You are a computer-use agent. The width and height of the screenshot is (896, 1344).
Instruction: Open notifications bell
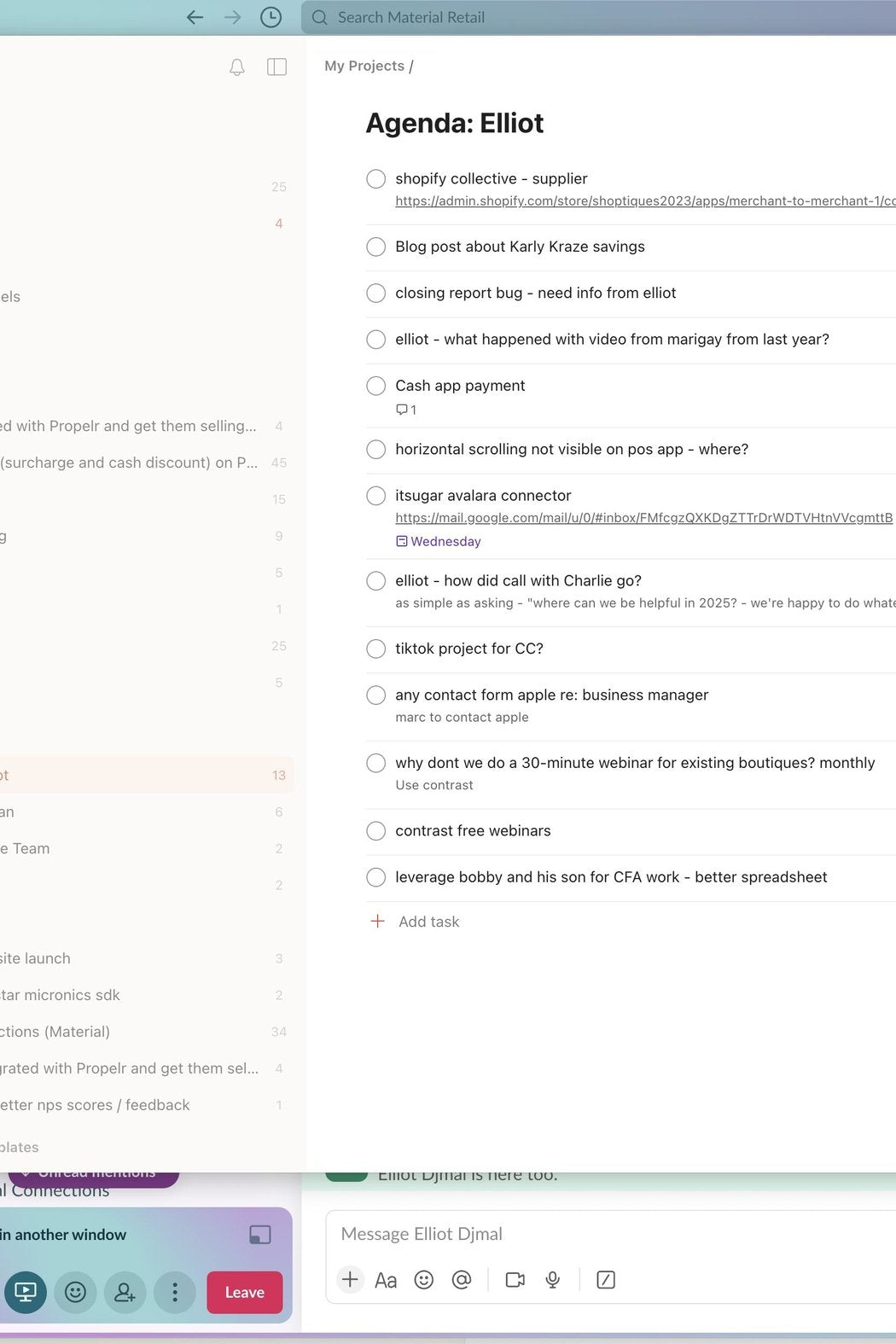pyautogui.click(x=237, y=67)
